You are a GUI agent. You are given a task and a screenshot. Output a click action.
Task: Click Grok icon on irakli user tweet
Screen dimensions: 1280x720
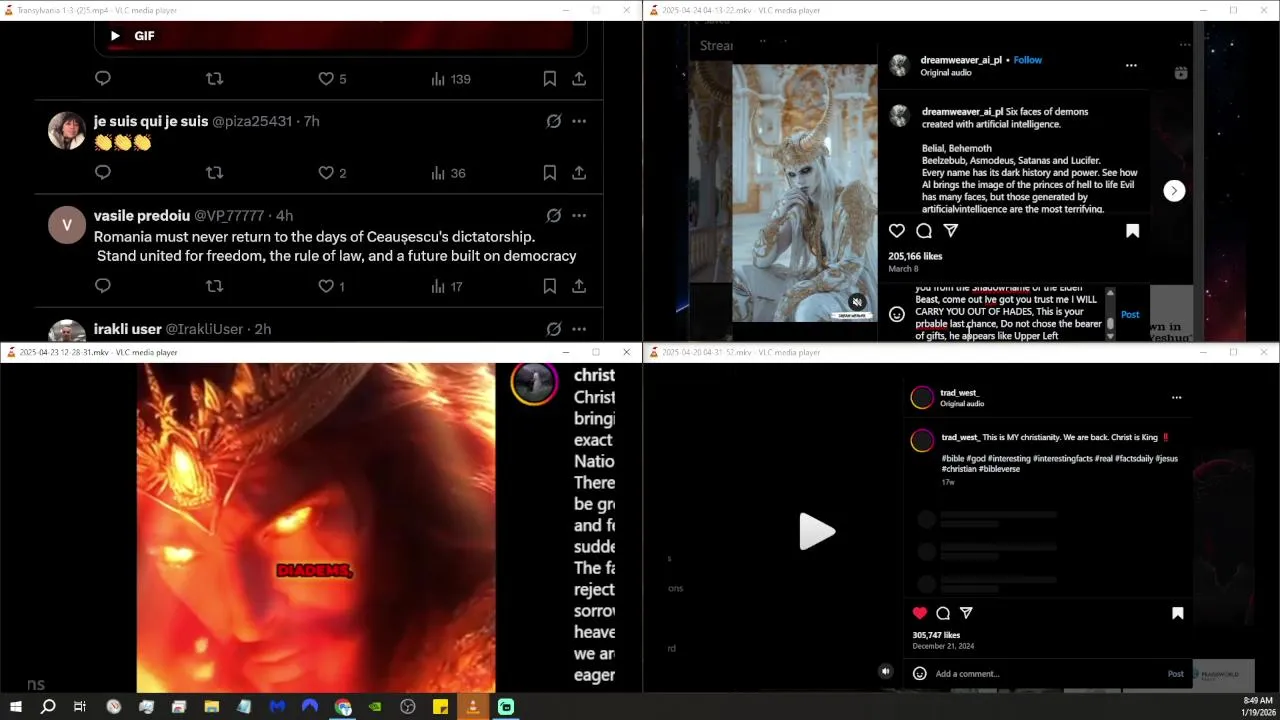click(553, 329)
